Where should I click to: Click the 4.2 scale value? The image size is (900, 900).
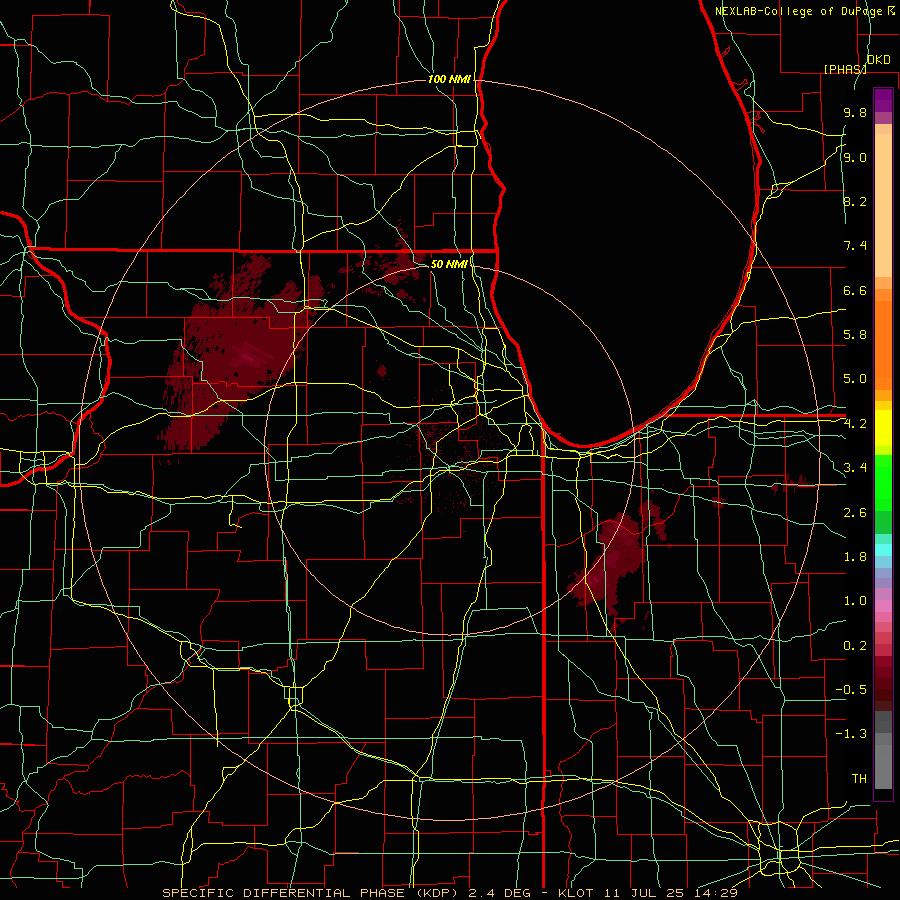(x=855, y=424)
